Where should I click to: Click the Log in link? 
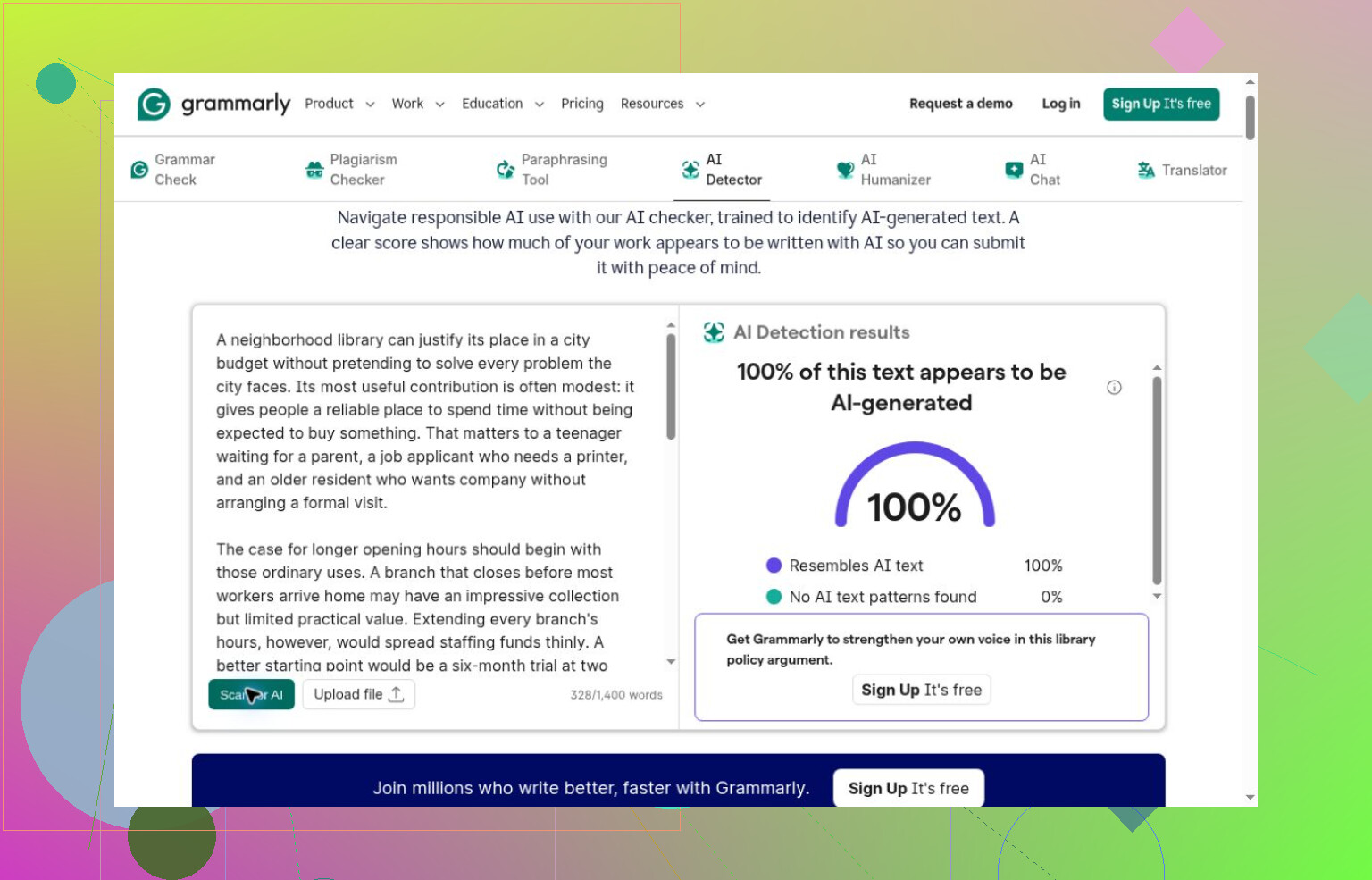click(x=1061, y=104)
